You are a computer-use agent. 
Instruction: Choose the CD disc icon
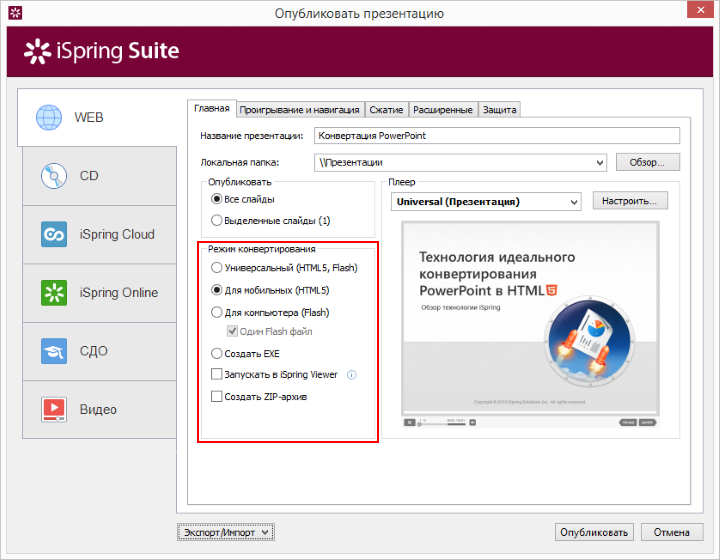(54, 176)
